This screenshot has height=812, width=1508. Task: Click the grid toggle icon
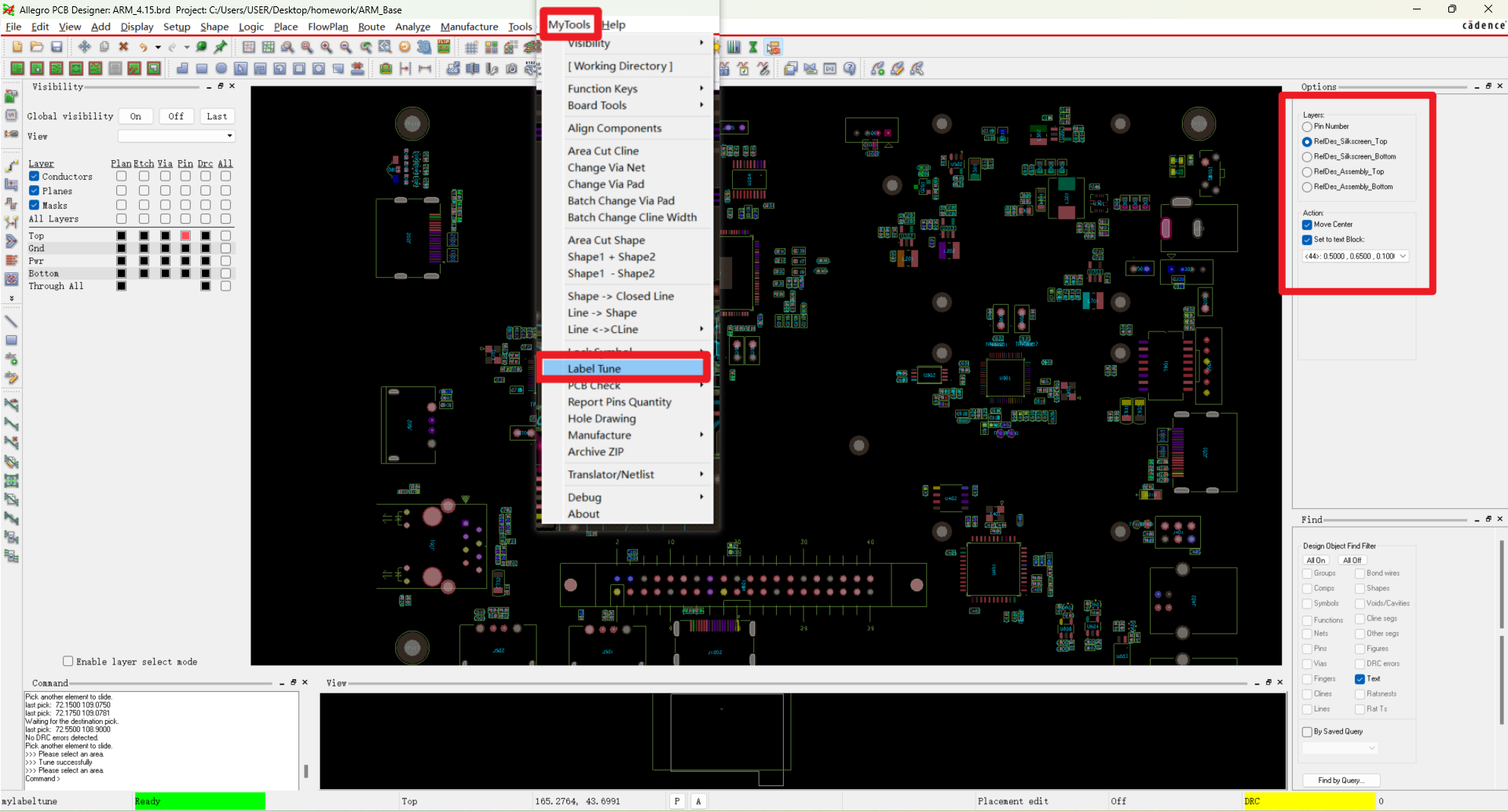click(471, 47)
